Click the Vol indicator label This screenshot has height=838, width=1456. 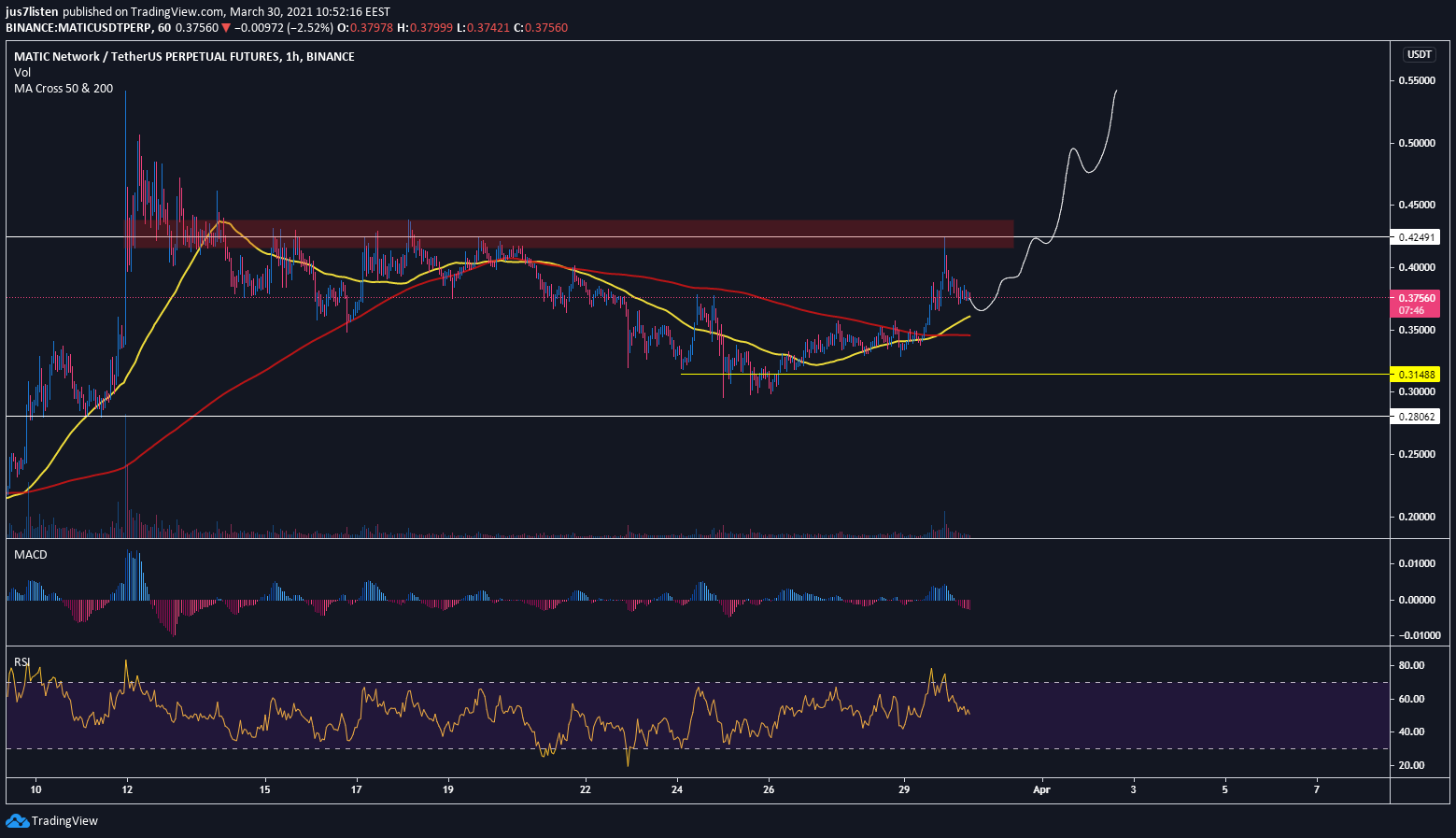tap(22, 72)
